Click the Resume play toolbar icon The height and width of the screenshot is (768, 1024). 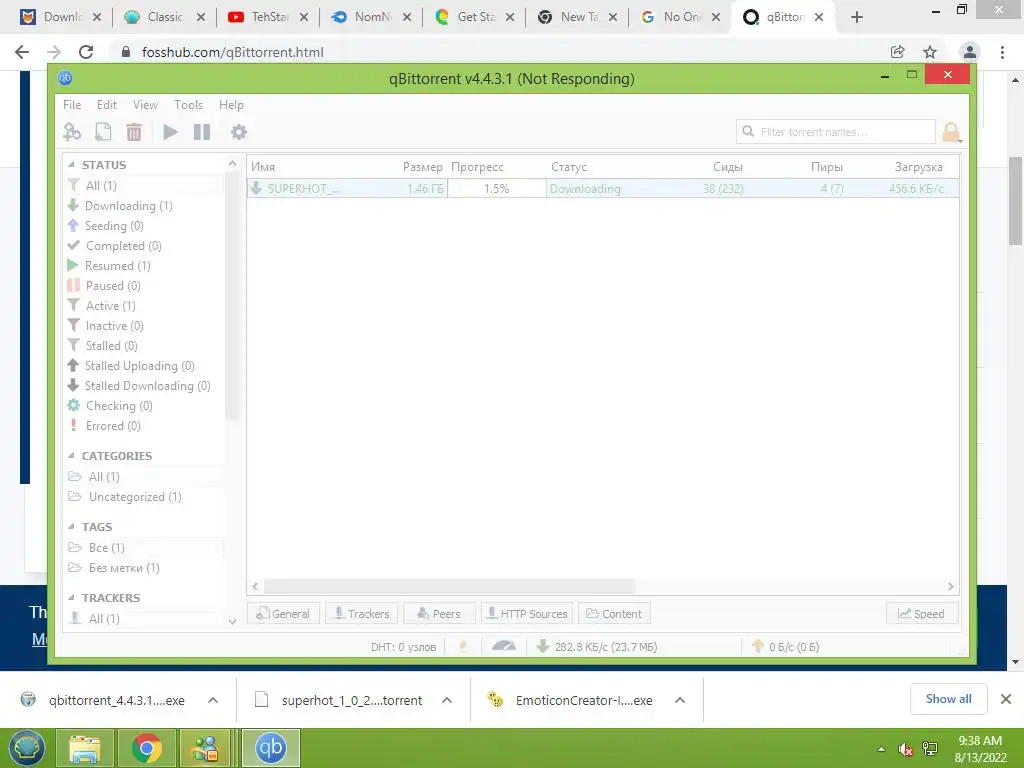tap(170, 132)
